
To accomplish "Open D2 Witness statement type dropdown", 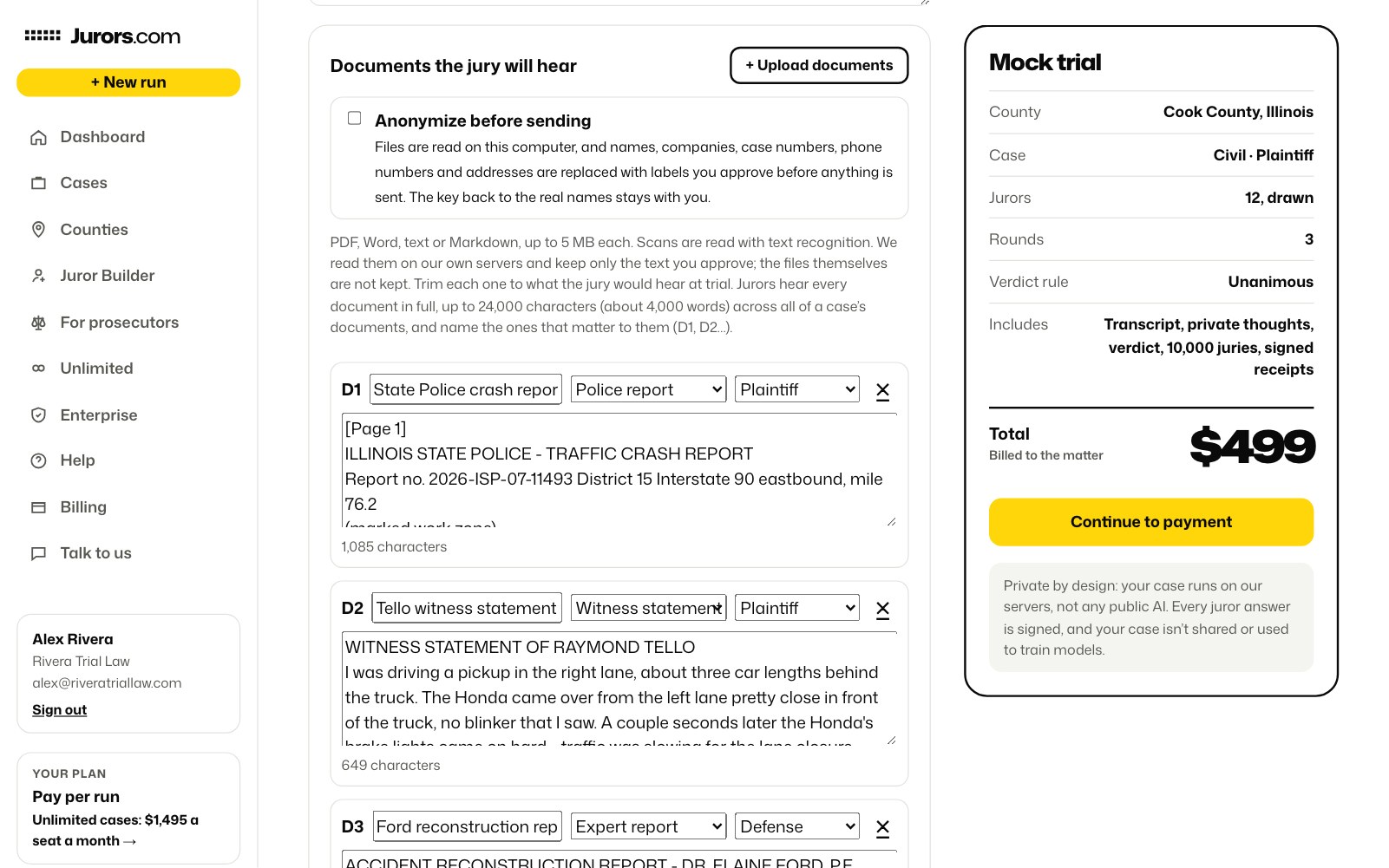I will click(x=648, y=608).
